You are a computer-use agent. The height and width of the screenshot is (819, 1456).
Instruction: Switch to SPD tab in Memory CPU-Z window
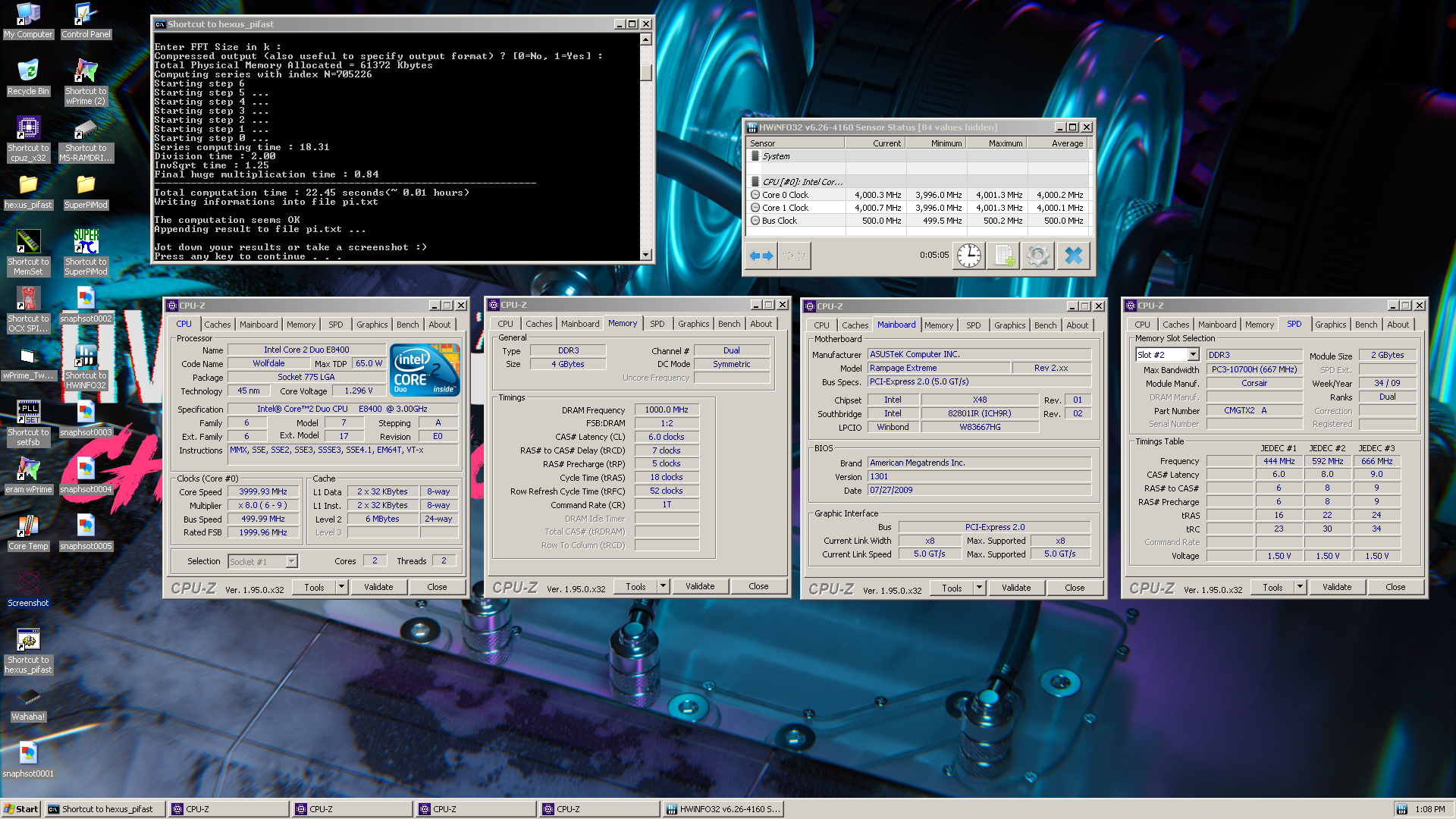657,324
